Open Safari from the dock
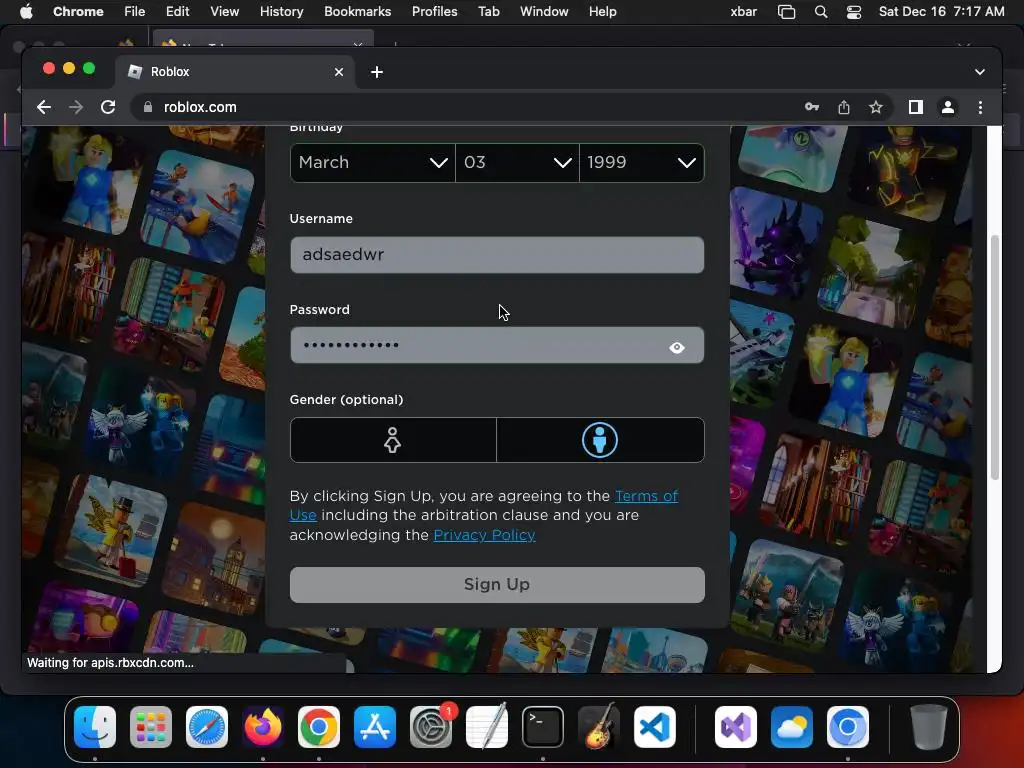The height and width of the screenshot is (768, 1024). (x=207, y=727)
